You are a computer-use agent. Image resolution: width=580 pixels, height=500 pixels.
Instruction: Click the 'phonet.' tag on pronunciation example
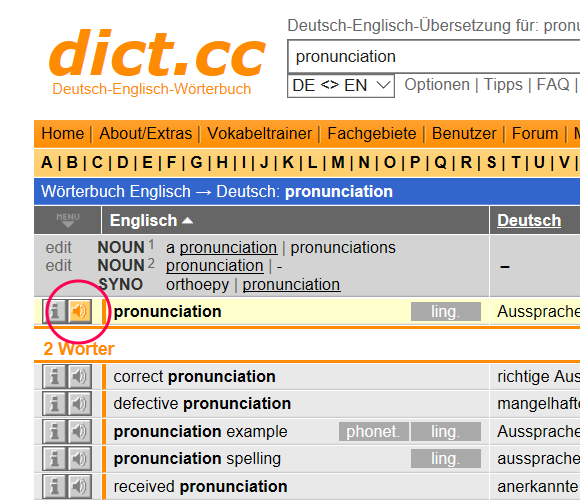374,432
